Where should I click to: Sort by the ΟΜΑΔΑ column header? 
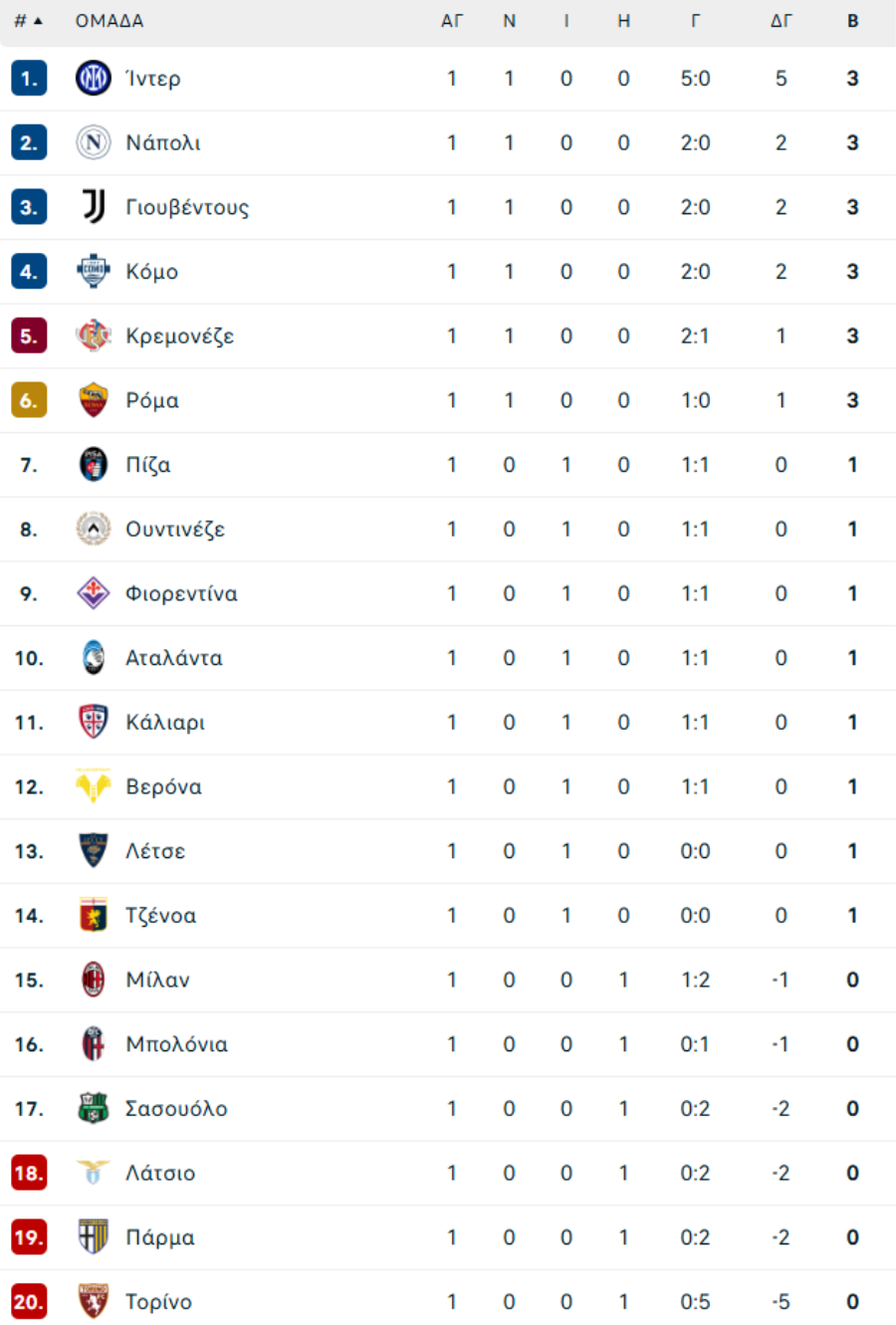[110, 21]
